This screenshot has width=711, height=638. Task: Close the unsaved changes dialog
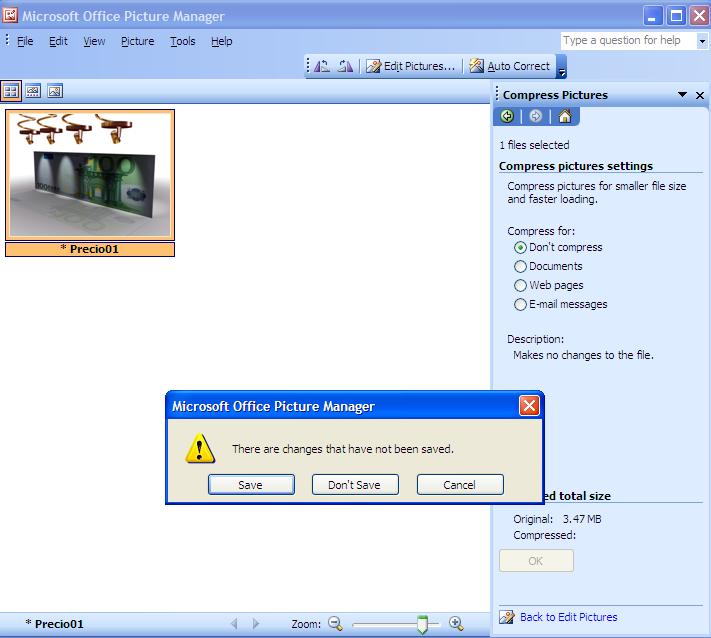529,406
